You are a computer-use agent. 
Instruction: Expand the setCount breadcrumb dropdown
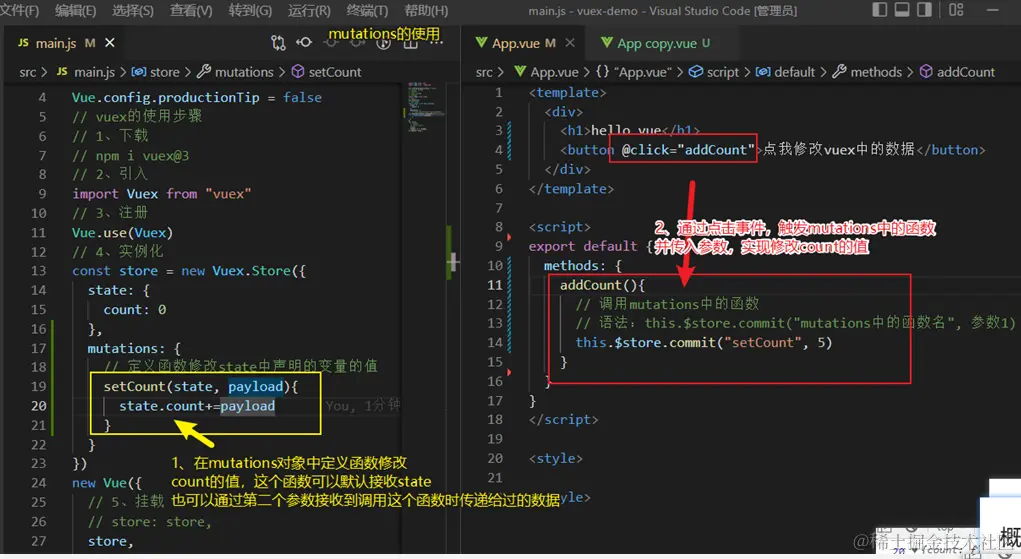(x=335, y=72)
